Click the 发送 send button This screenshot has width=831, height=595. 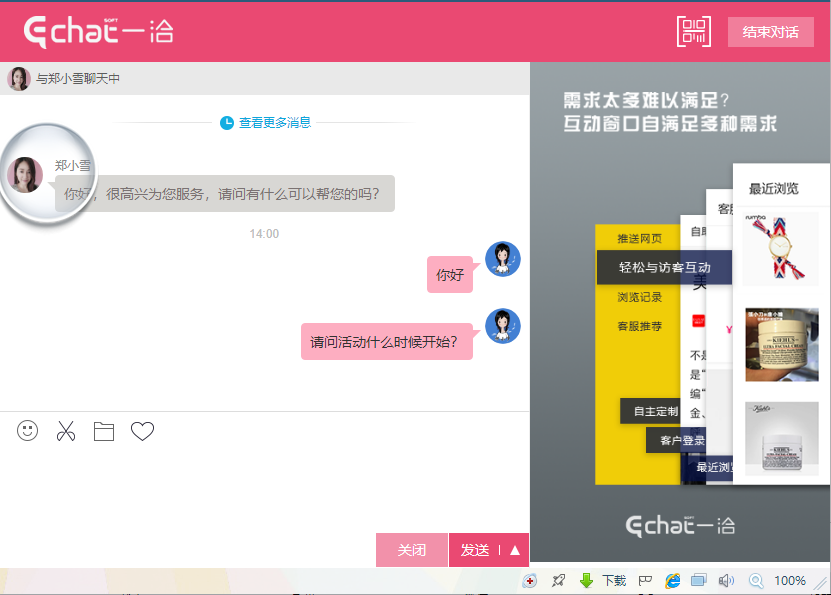click(475, 550)
